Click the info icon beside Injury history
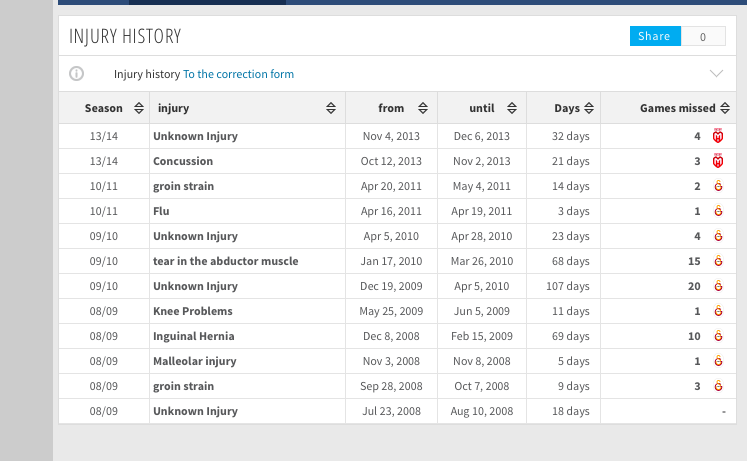This screenshot has width=747, height=461. (x=77, y=74)
